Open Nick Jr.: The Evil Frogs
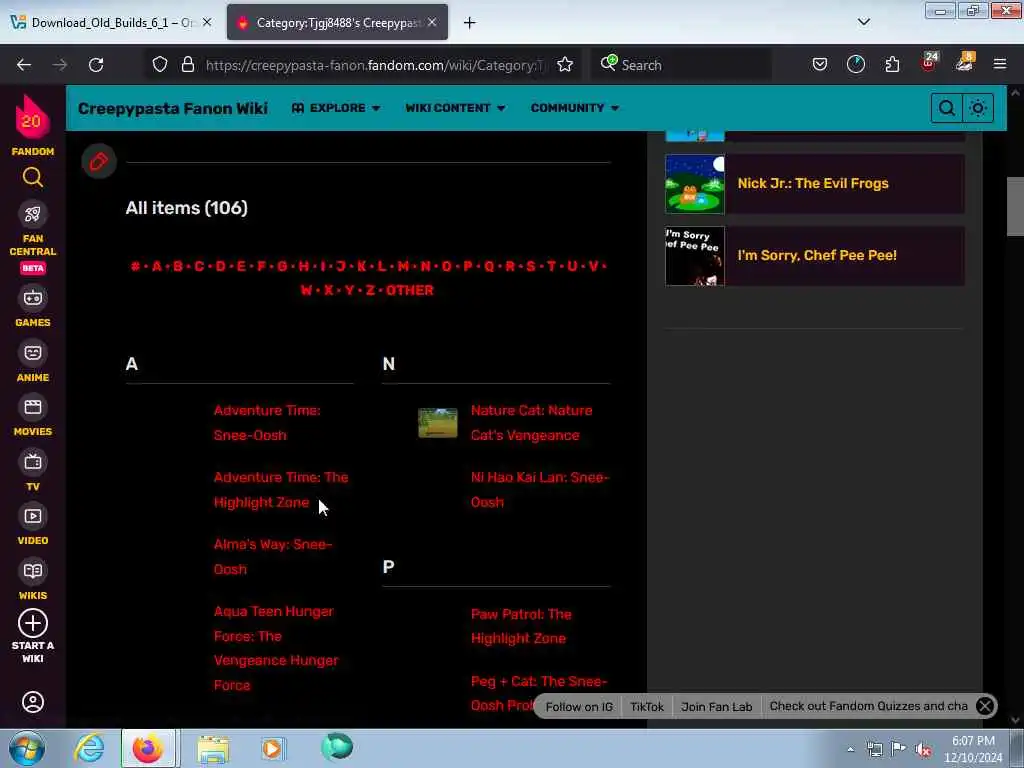The width and height of the screenshot is (1024, 768). point(813,184)
